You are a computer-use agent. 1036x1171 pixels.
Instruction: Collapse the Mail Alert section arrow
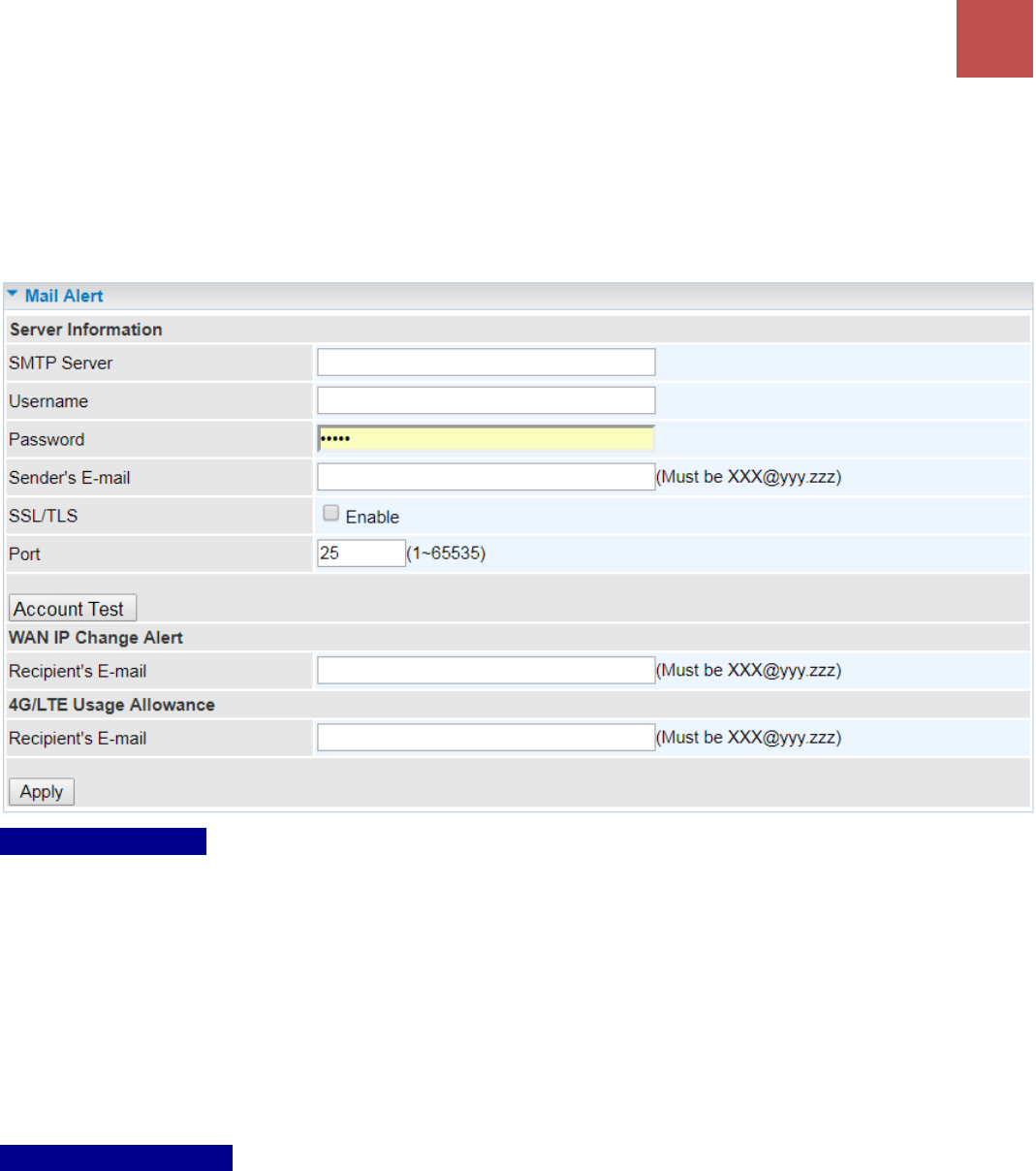(13, 295)
